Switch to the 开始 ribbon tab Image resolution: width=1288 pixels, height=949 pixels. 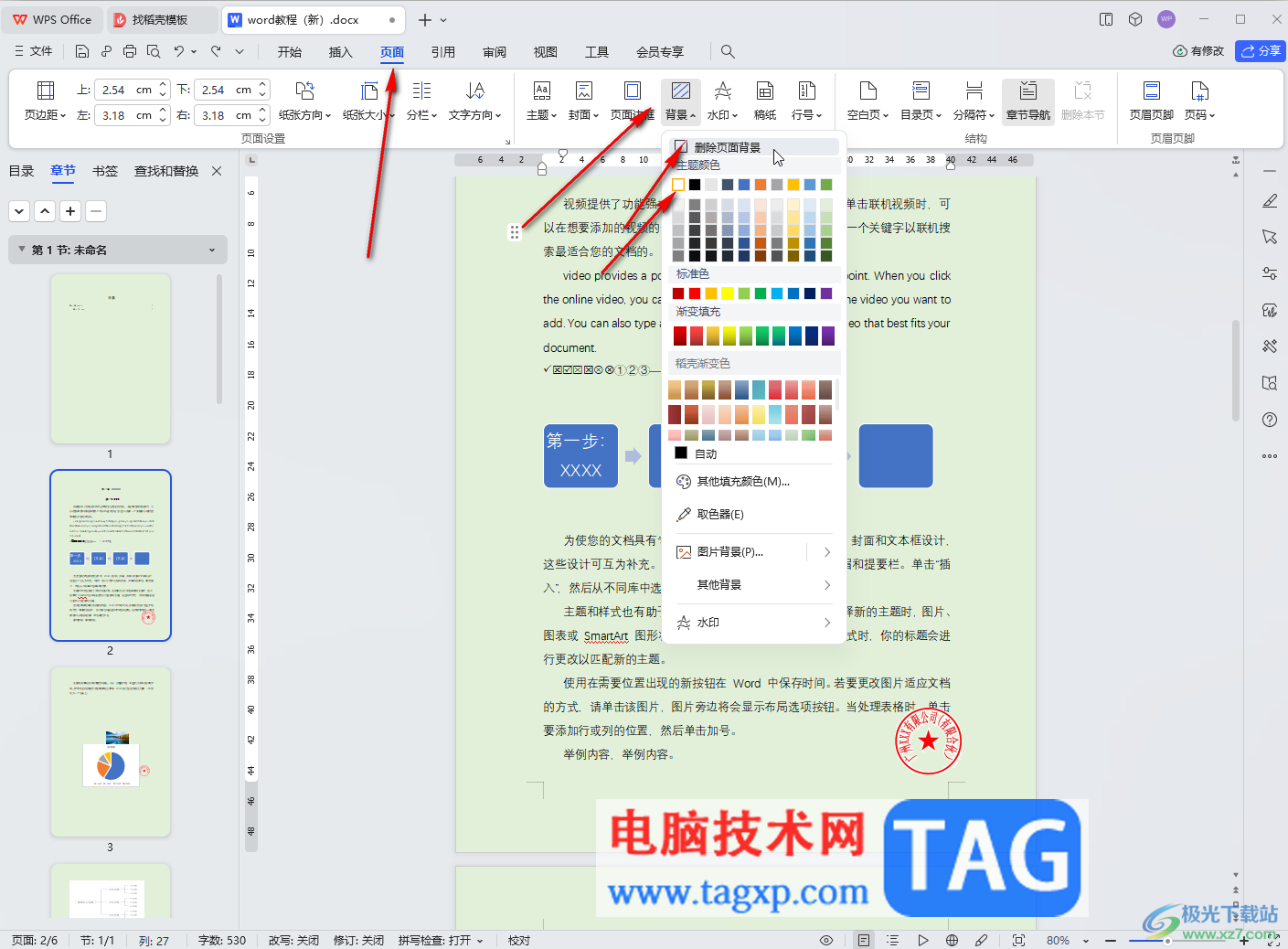click(x=290, y=52)
